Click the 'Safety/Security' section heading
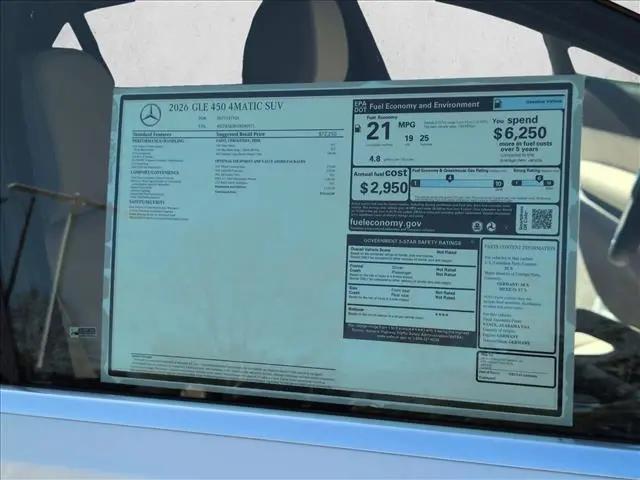Viewport: 640px width, 480px height. point(147,202)
